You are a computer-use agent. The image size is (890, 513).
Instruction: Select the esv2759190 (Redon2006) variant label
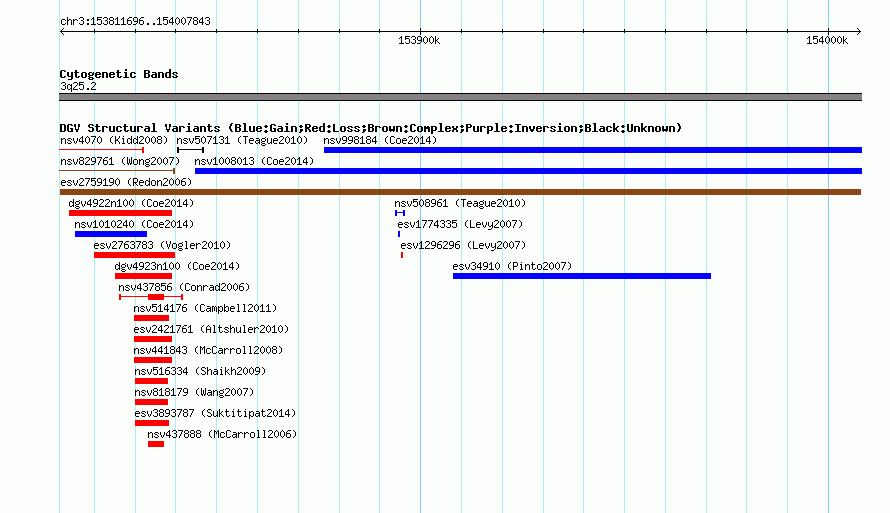(x=126, y=182)
